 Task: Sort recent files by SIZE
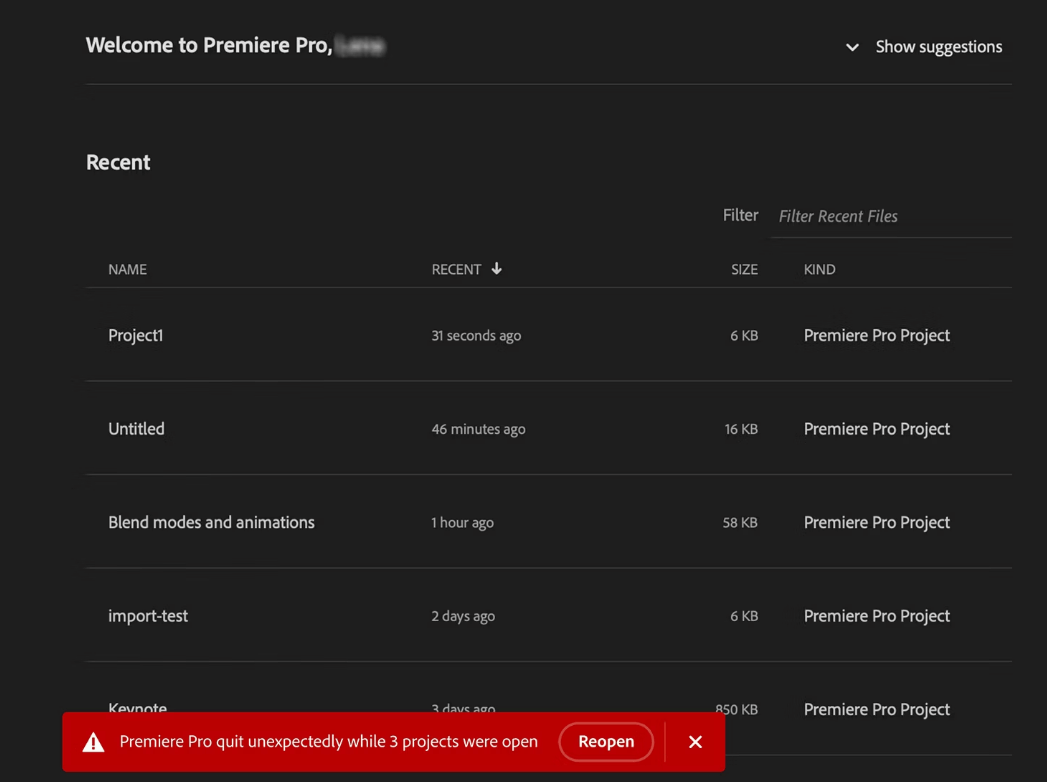(x=744, y=269)
